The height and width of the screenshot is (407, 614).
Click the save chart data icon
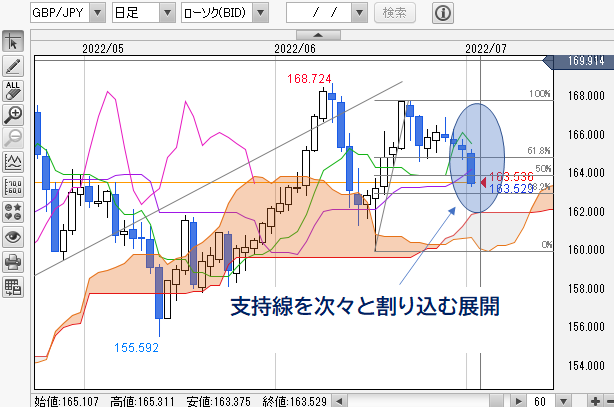[13, 287]
